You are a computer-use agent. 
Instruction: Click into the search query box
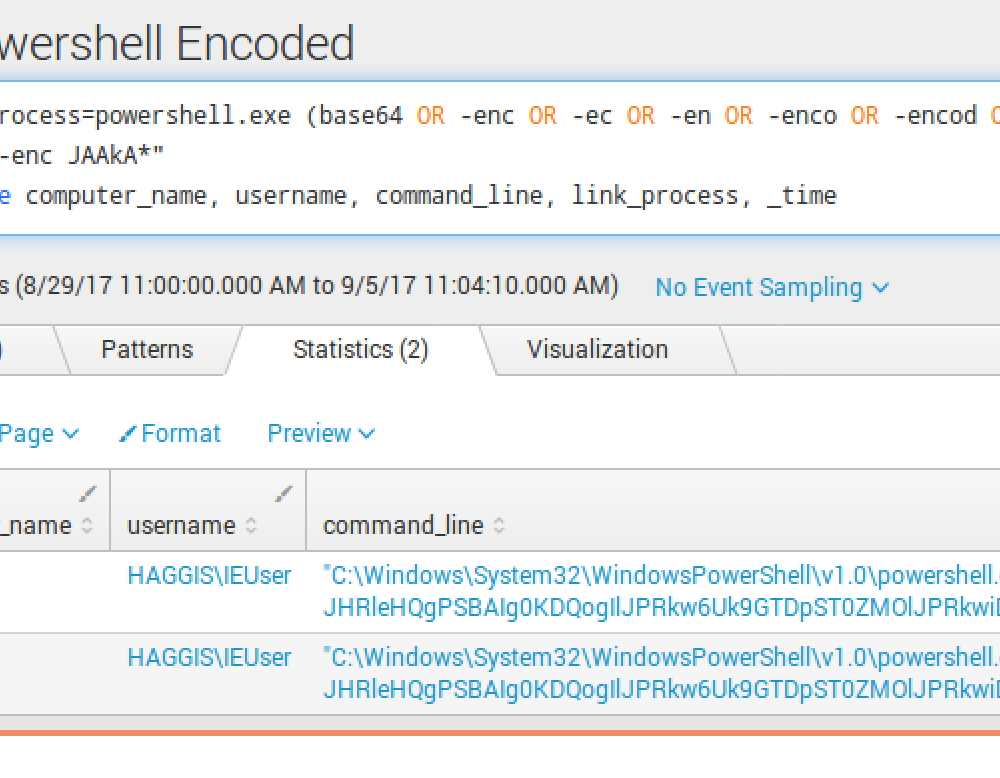point(500,155)
